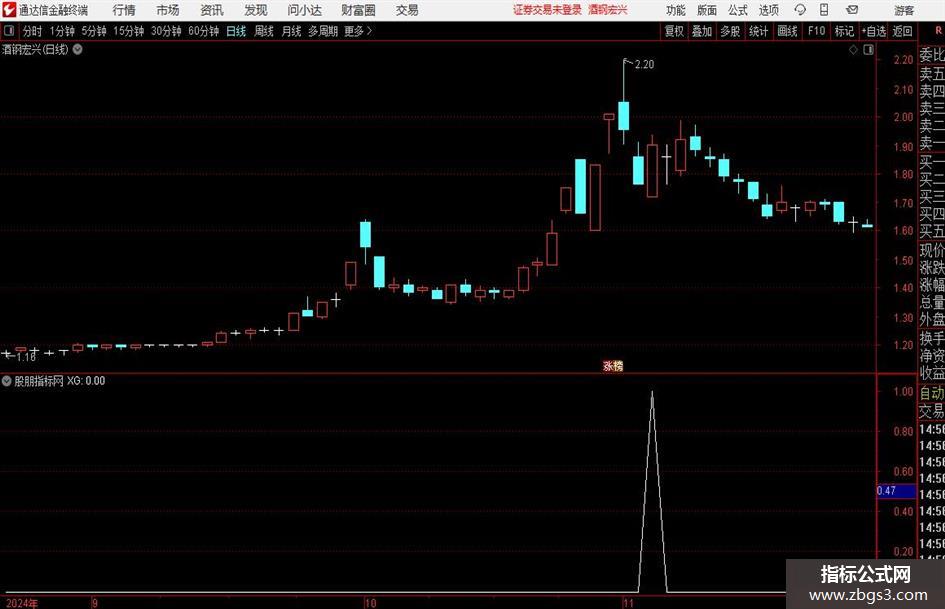This screenshot has width=945, height=609.
Task: Switch to 分时 chart tab
Action: (x=33, y=31)
